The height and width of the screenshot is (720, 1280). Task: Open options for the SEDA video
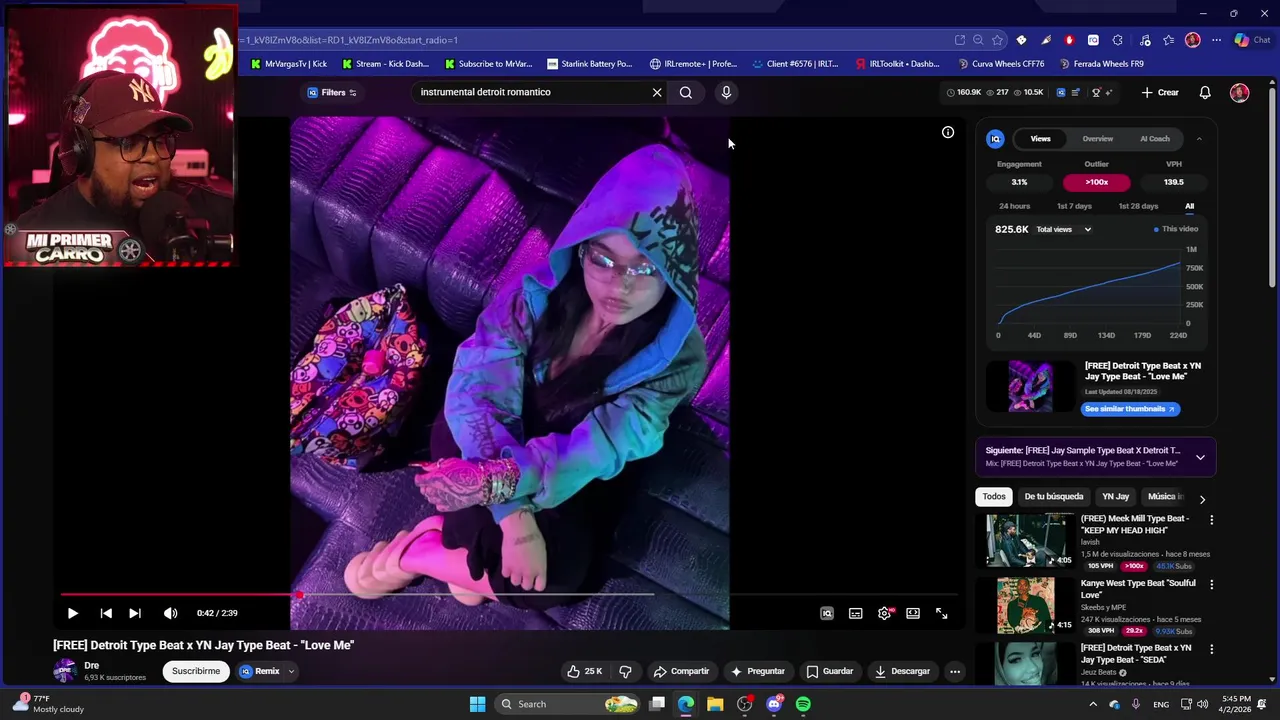1211,649
